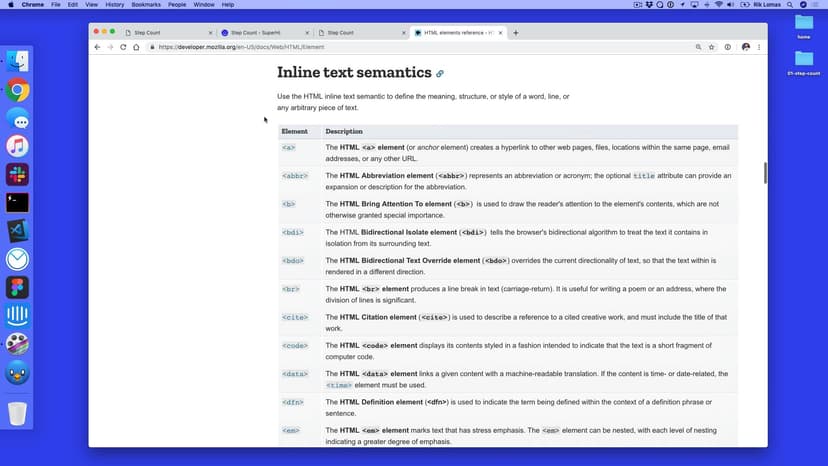The image size is (828, 466).
Task: Open Slack from the dock
Action: (17, 175)
